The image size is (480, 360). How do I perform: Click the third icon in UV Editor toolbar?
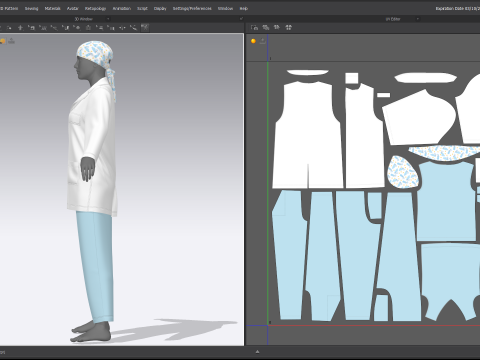coord(277,28)
